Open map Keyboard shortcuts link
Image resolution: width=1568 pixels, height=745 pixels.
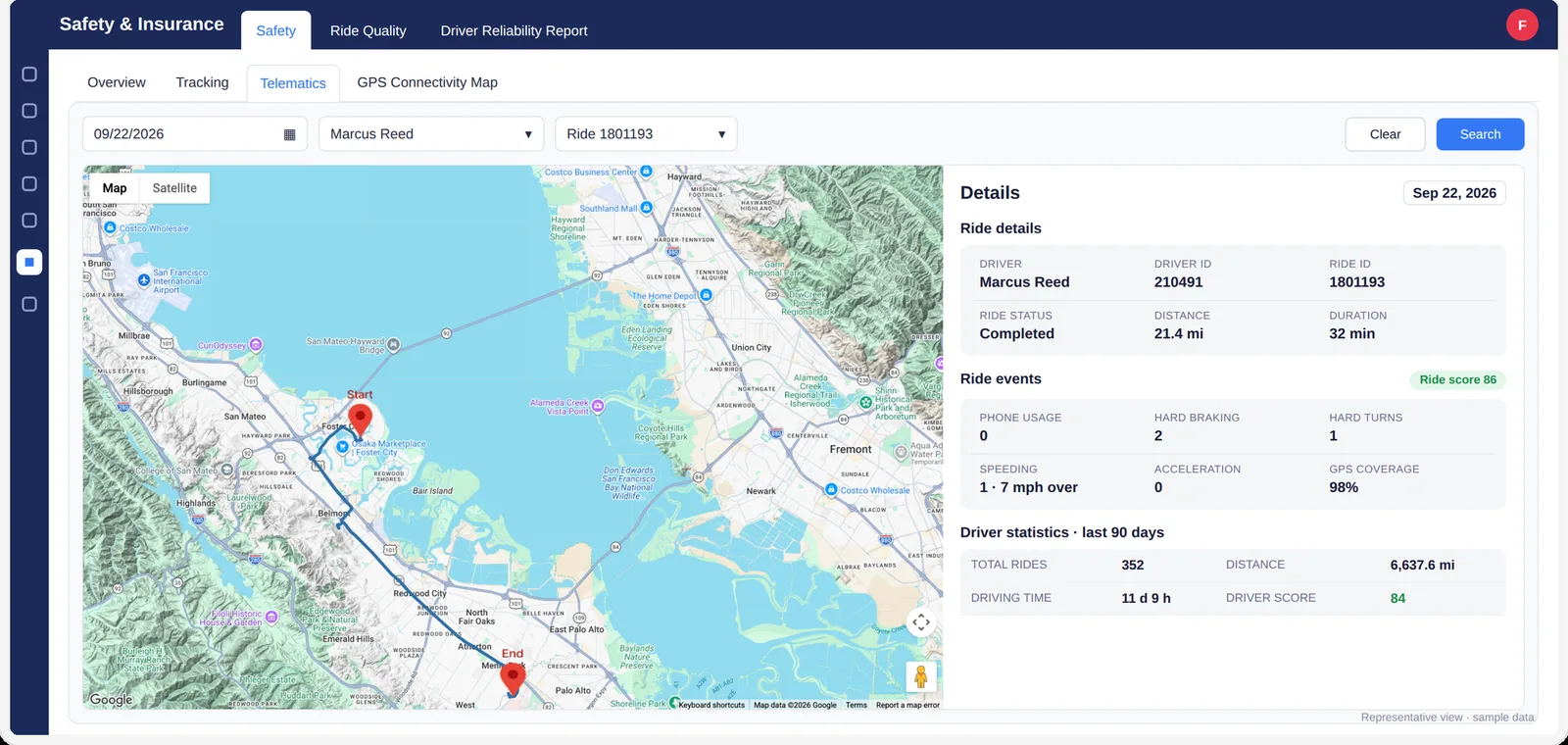click(x=711, y=705)
